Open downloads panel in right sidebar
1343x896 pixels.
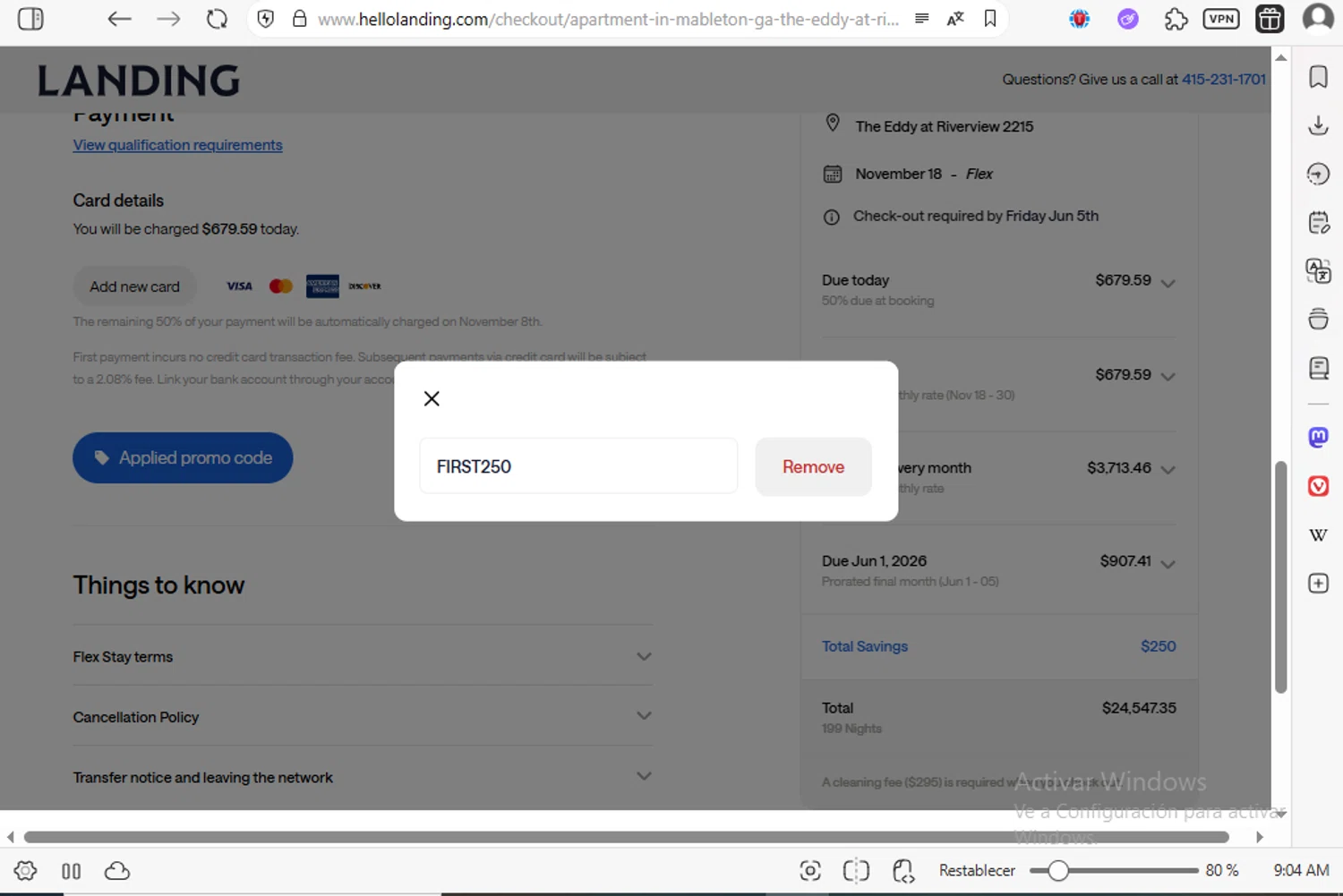(x=1318, y=125)
